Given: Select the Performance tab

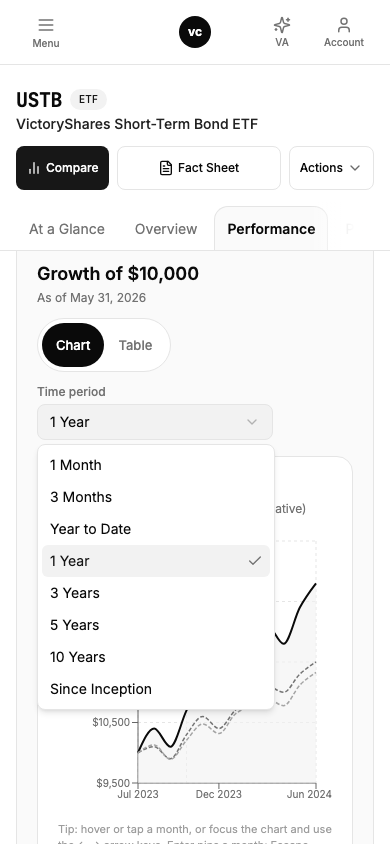Looking at the screenshot, I should [x=271, y=229].
